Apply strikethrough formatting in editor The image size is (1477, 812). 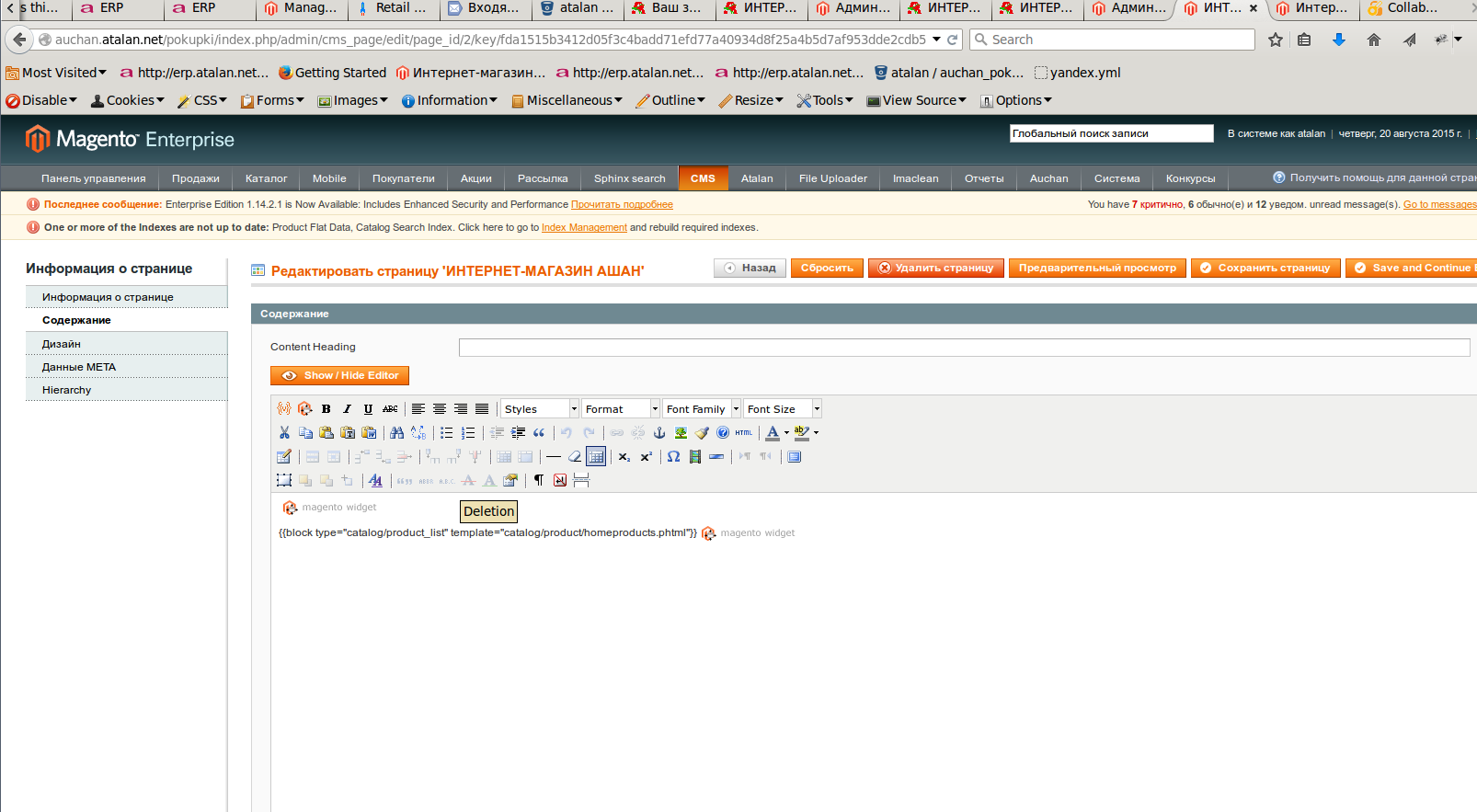tap(390, 408)
